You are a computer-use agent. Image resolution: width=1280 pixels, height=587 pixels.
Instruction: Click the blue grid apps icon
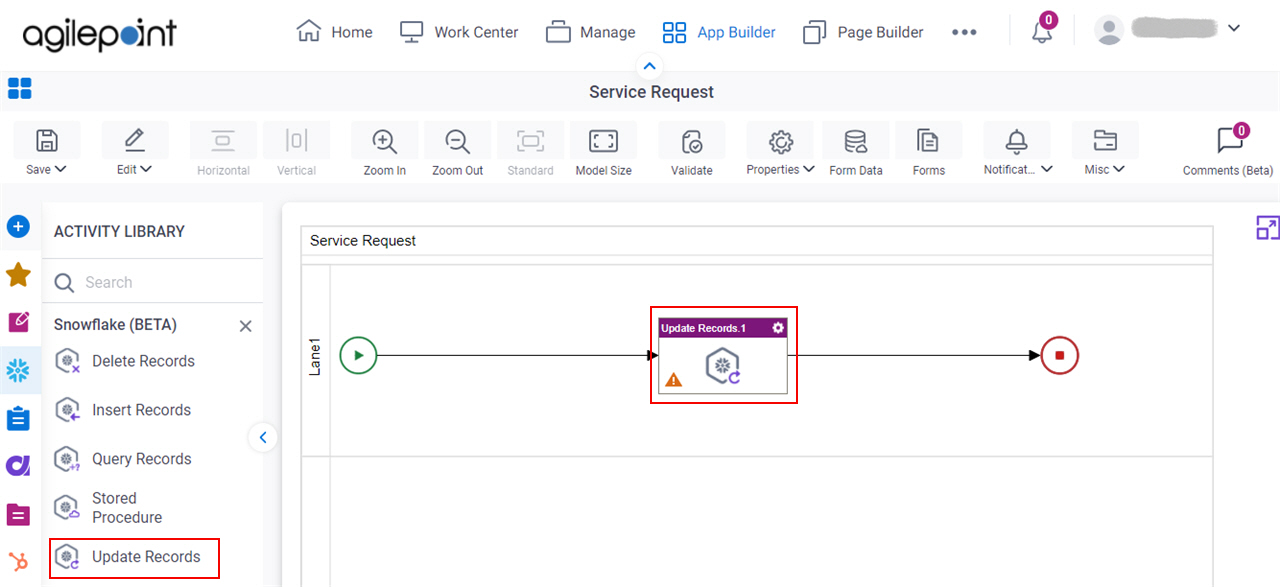coord(20,89)
